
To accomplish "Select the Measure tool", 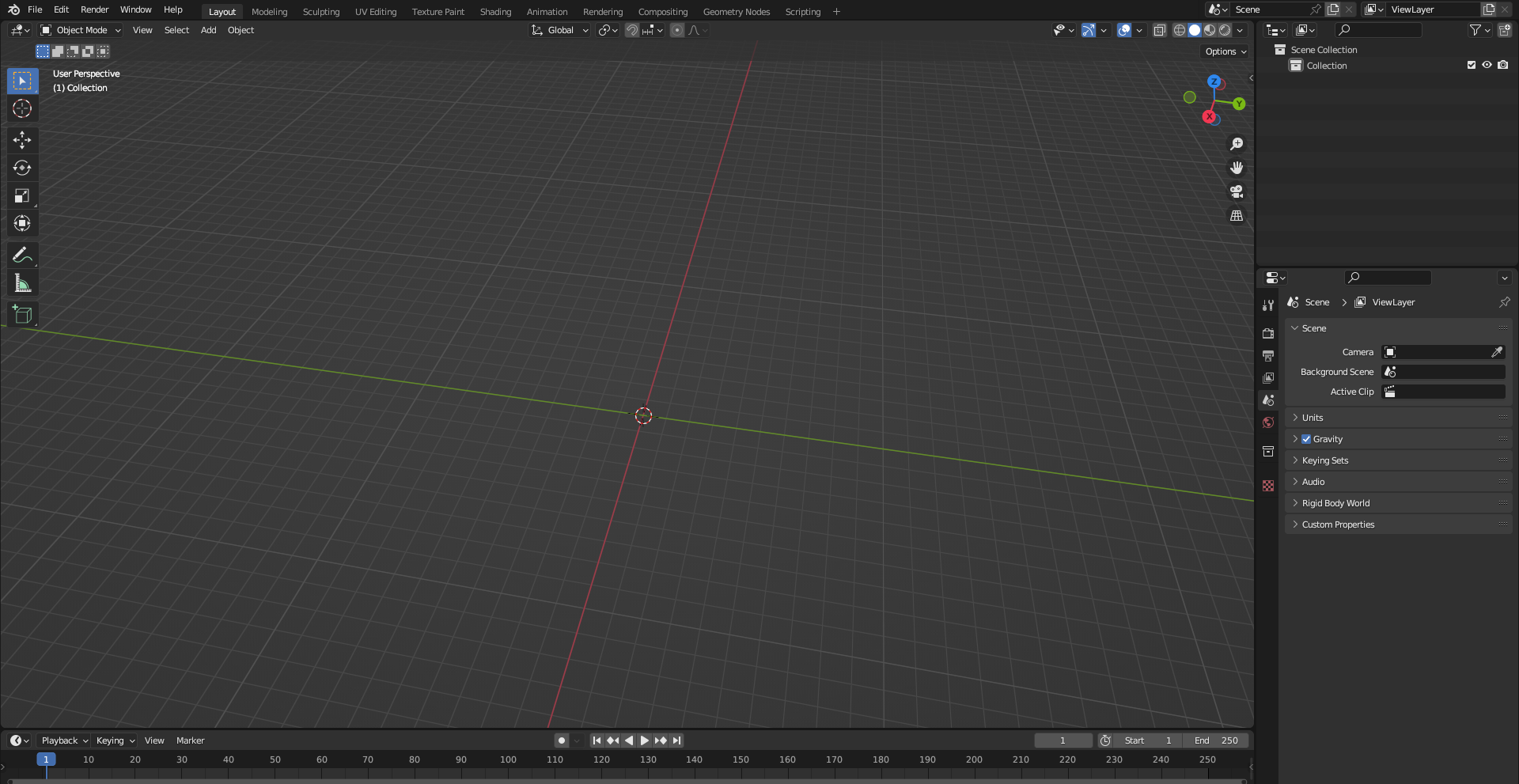I will coord(22,282).
